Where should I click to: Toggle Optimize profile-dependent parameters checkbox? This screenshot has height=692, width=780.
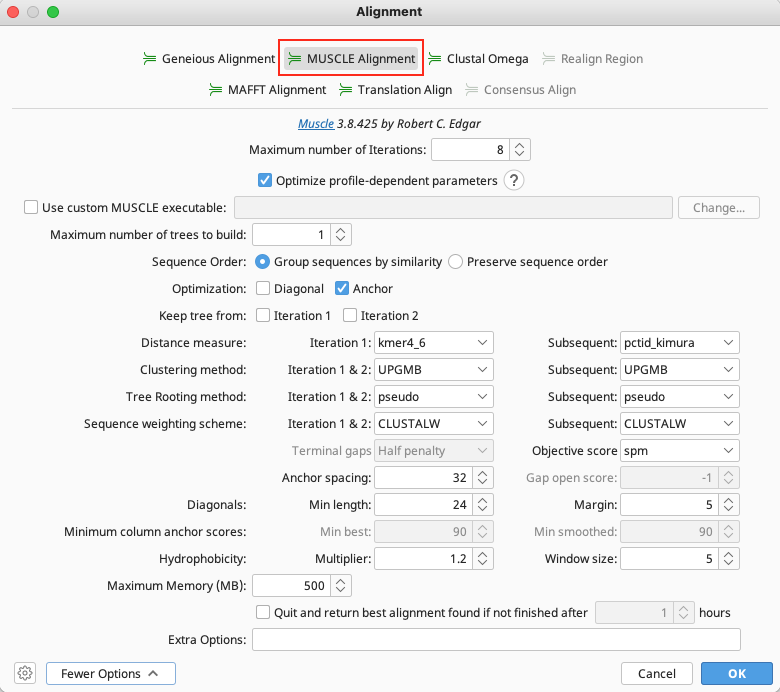265,181
